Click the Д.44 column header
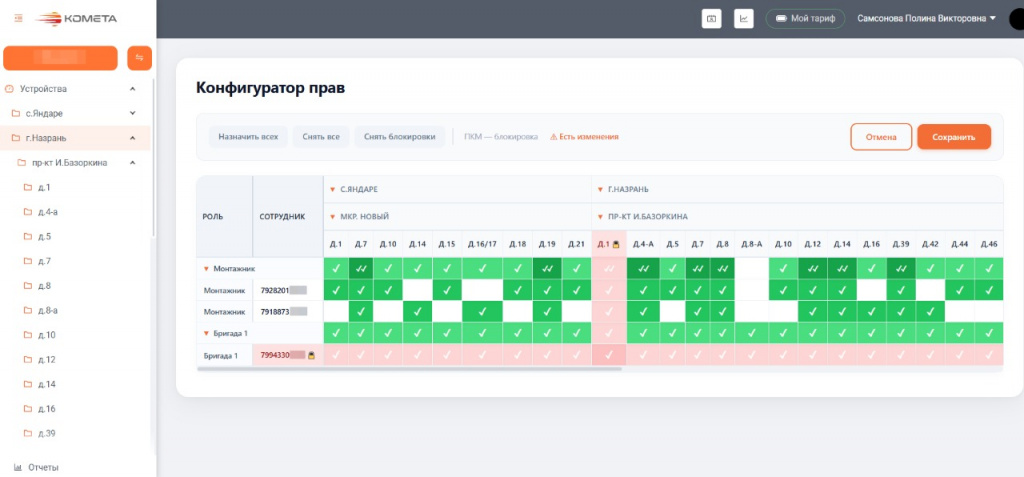Screen dimensions: 1024x477 tap(959, 244)
